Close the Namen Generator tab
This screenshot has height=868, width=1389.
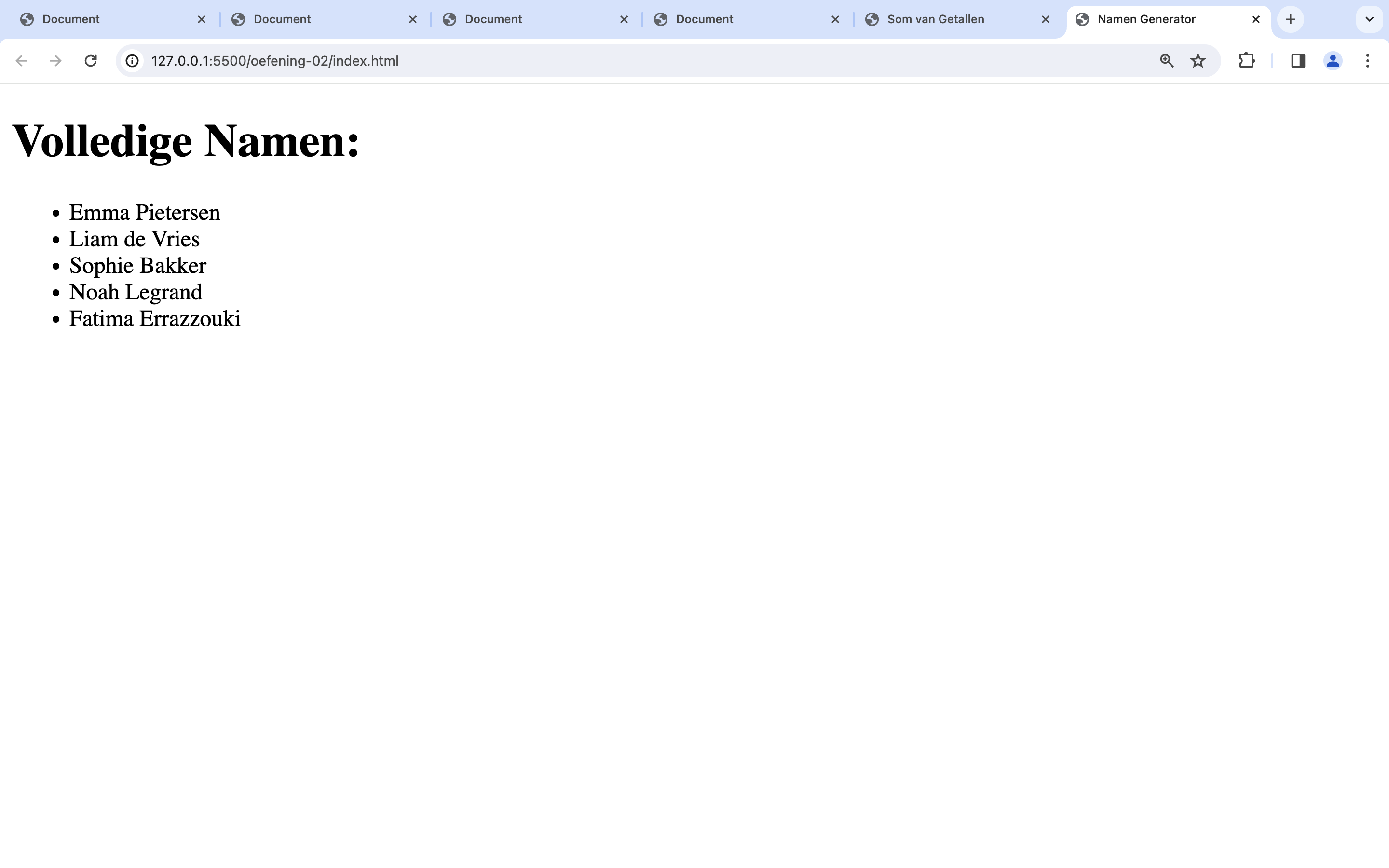click(1256, 19)
